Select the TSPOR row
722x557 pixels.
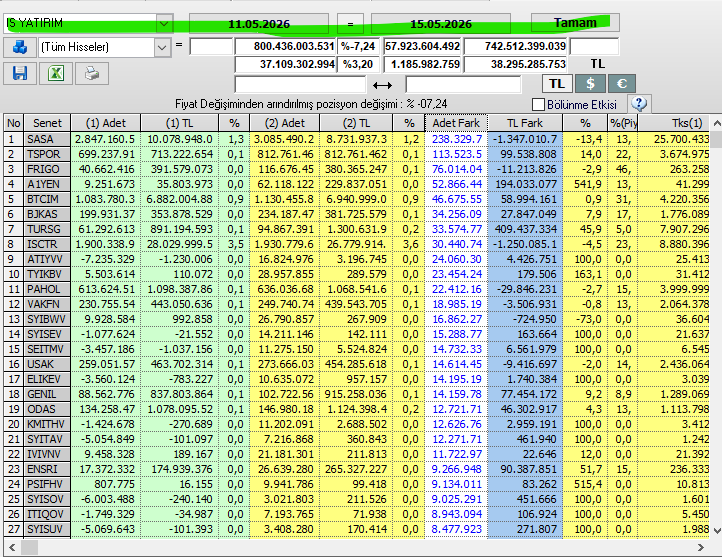356,154
